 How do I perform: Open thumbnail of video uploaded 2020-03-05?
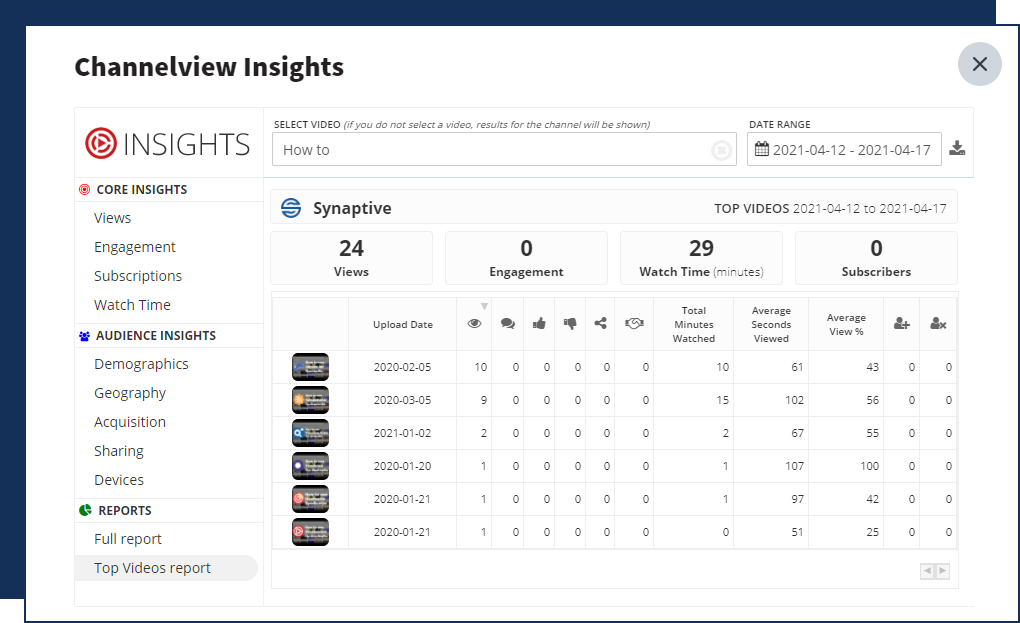click(310, 400)
